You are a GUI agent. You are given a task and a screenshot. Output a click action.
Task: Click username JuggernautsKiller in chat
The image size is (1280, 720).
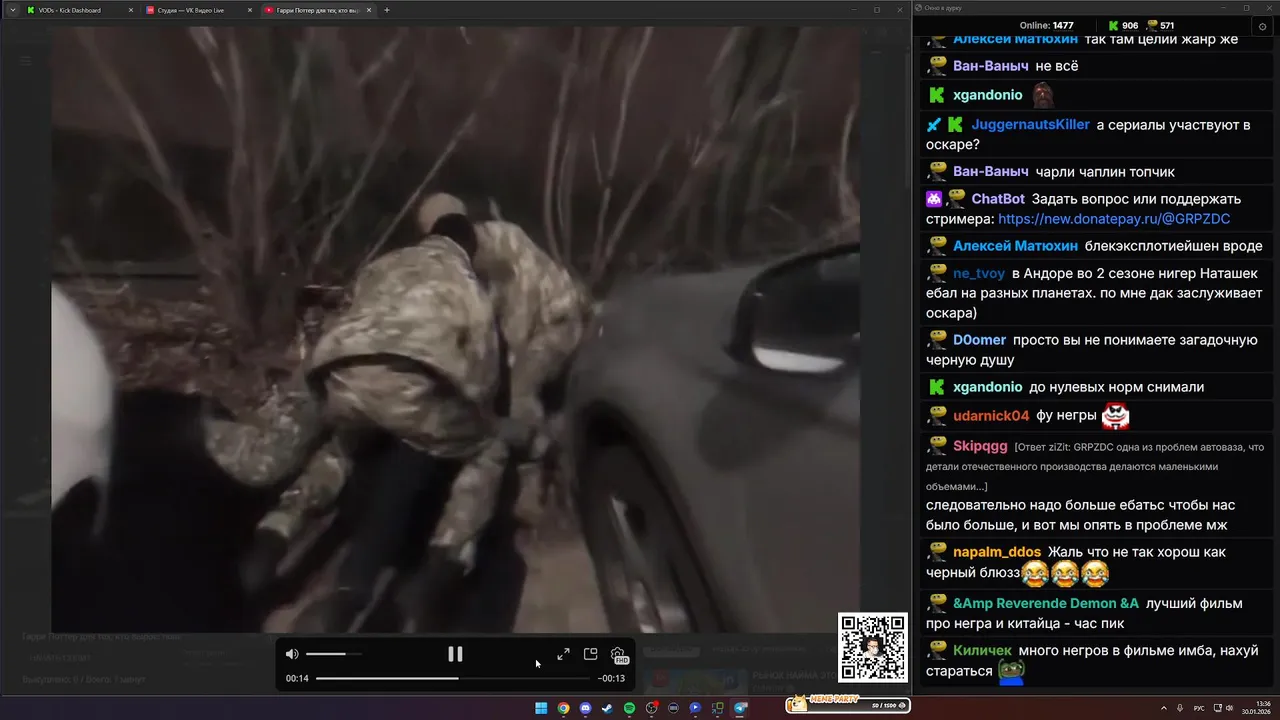click(1030, 125)
